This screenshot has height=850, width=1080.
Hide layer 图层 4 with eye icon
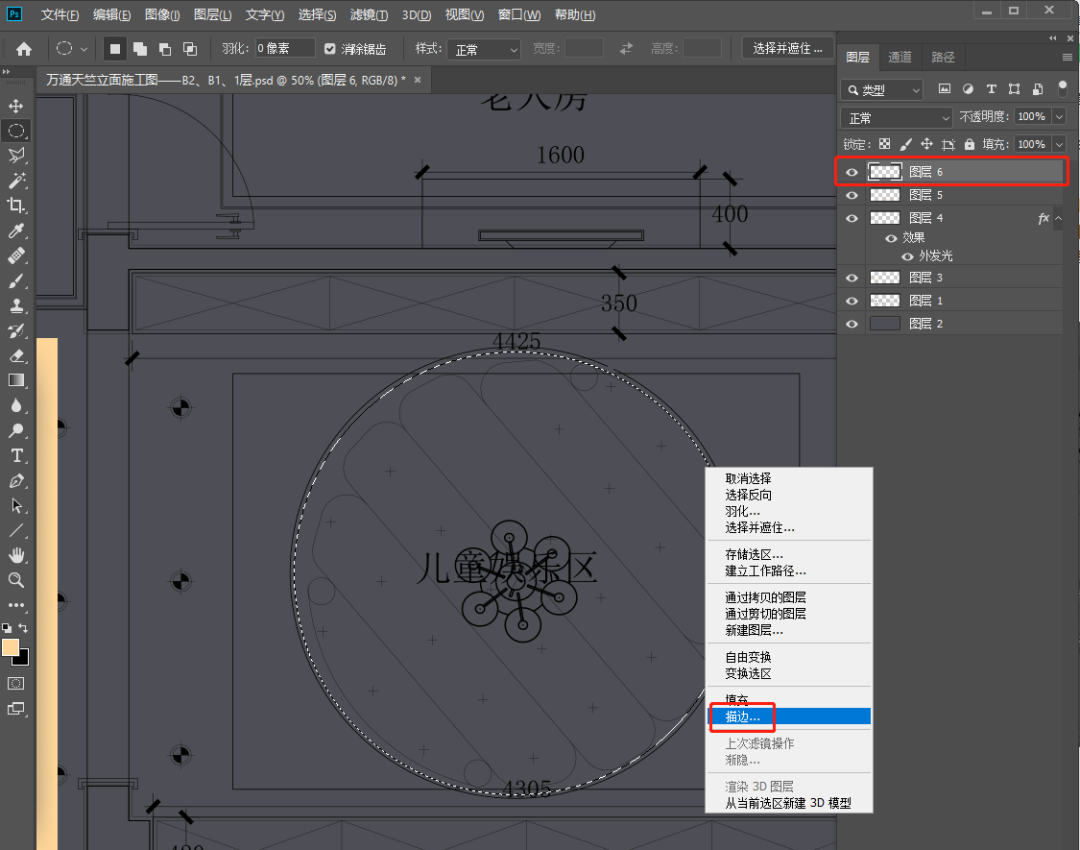click(x=852, y=218)
